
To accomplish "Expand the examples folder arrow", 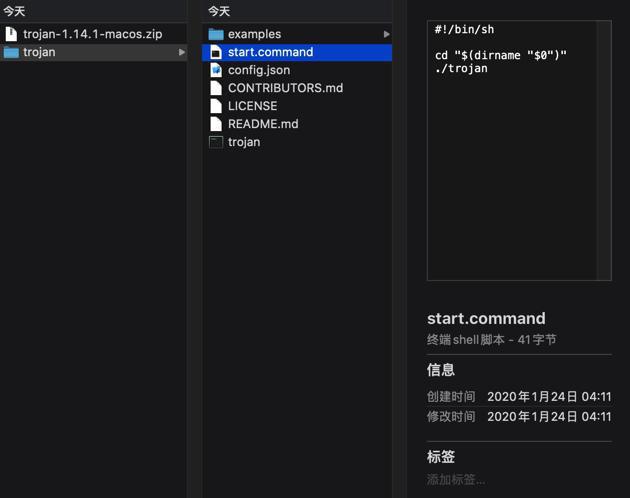I will (x=386, y=34).
